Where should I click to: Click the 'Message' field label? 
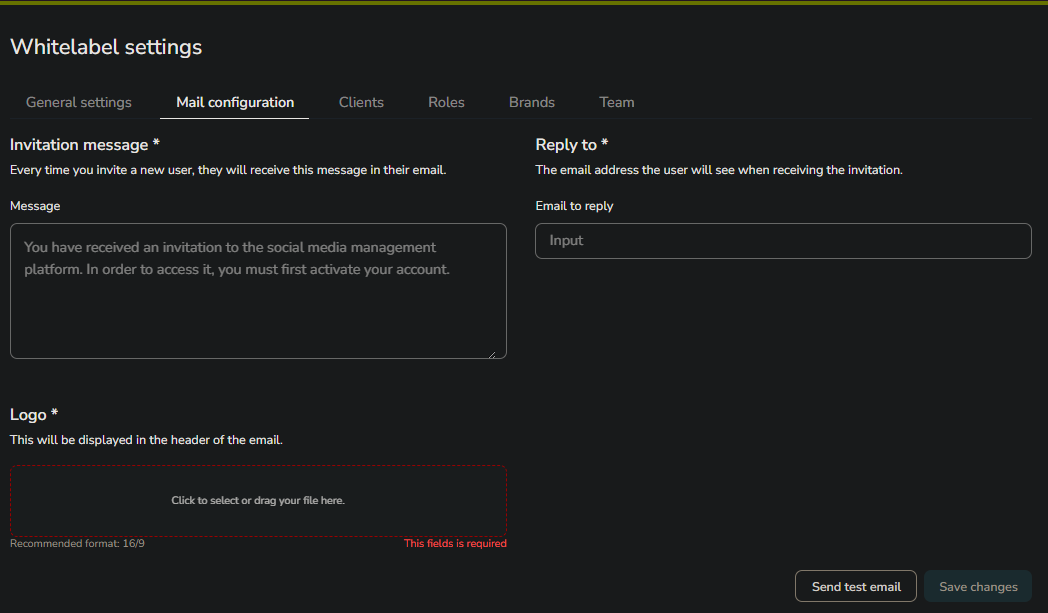click(35, 206)
